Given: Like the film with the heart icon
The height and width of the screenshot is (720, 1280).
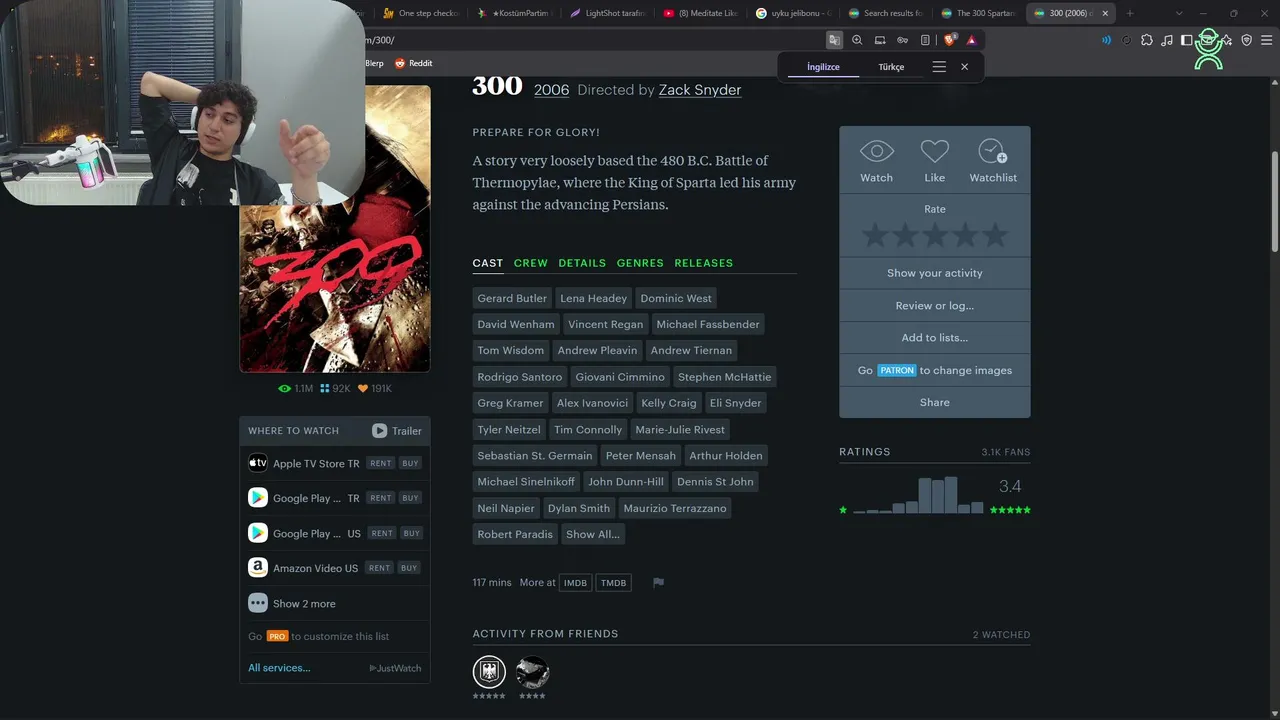Looking at the screenshot, I should 934,151.
